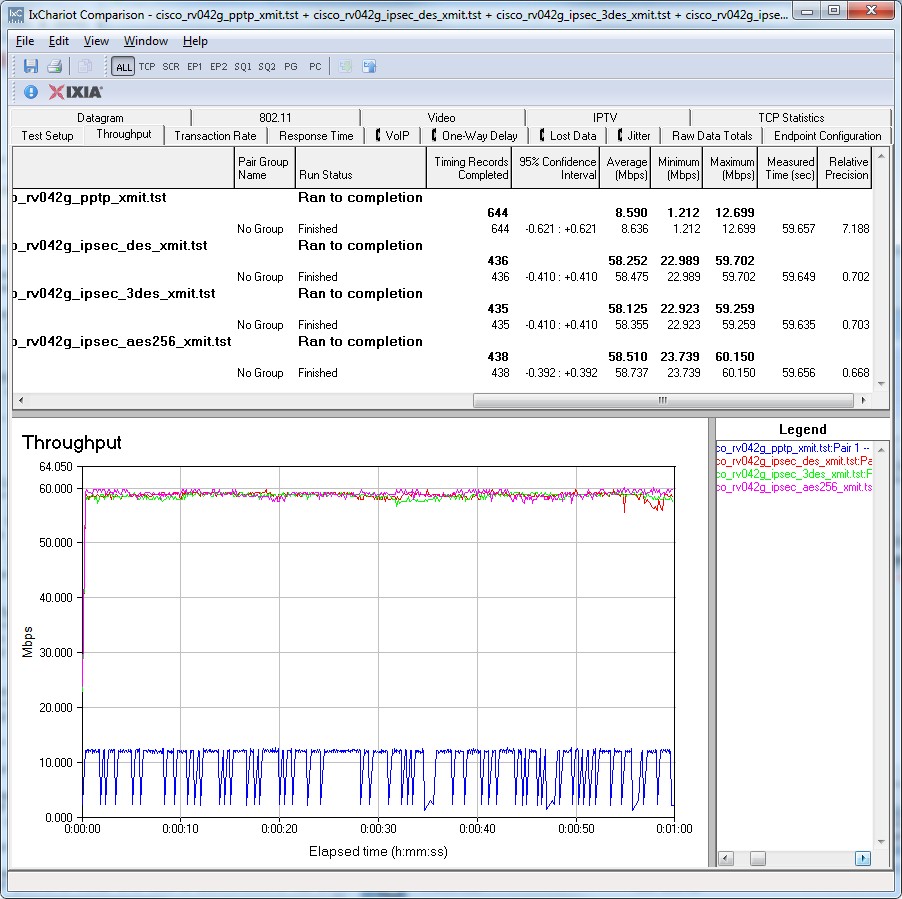Click the table's vertical scroll up arrow
Viewport: 902px width, 899px height.
pos(881,155)
